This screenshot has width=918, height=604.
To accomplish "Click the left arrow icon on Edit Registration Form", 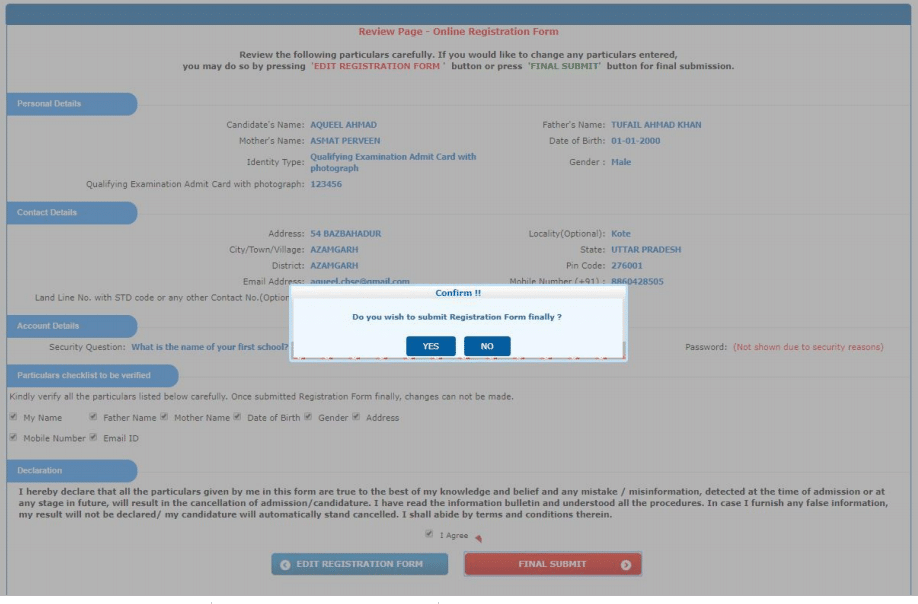I will [285, 564].
